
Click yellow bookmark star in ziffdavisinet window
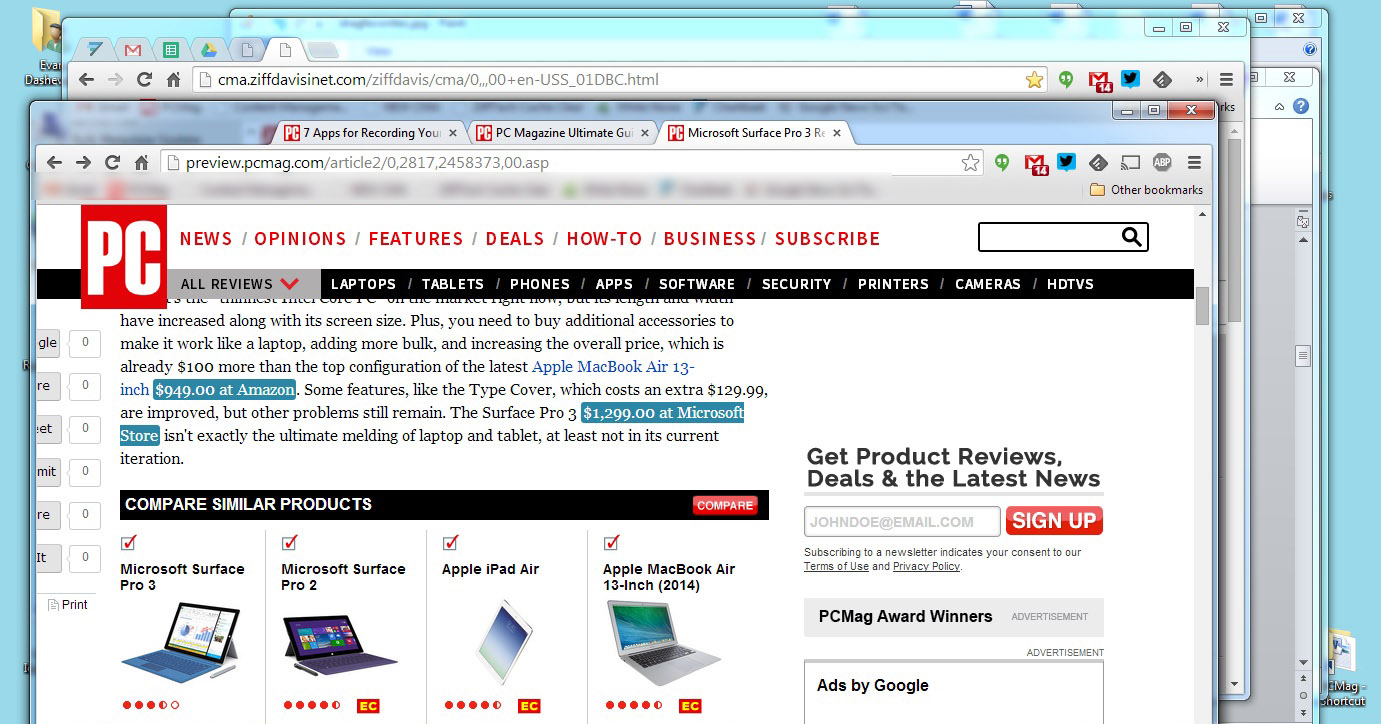1034,79
